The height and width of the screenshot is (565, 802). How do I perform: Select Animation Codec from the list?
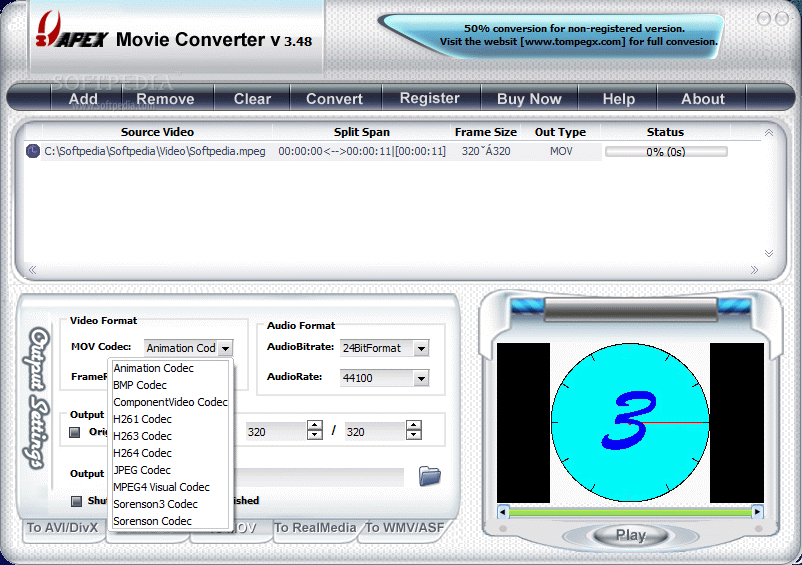170,368
